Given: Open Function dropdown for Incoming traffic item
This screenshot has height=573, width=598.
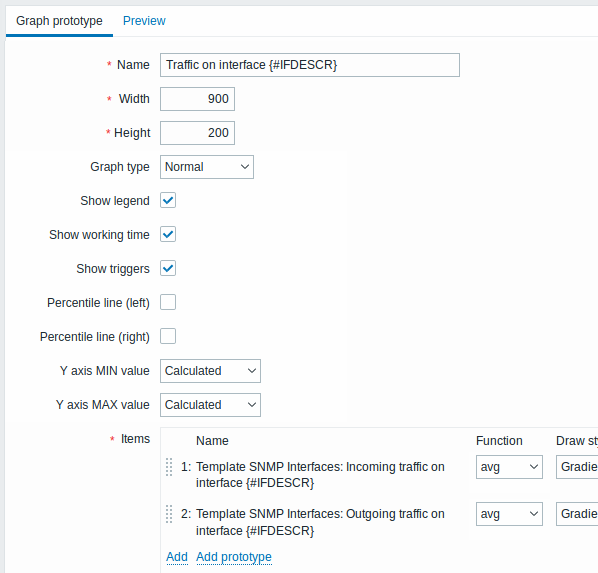Looking at the screenshot, I should (509, 467).
